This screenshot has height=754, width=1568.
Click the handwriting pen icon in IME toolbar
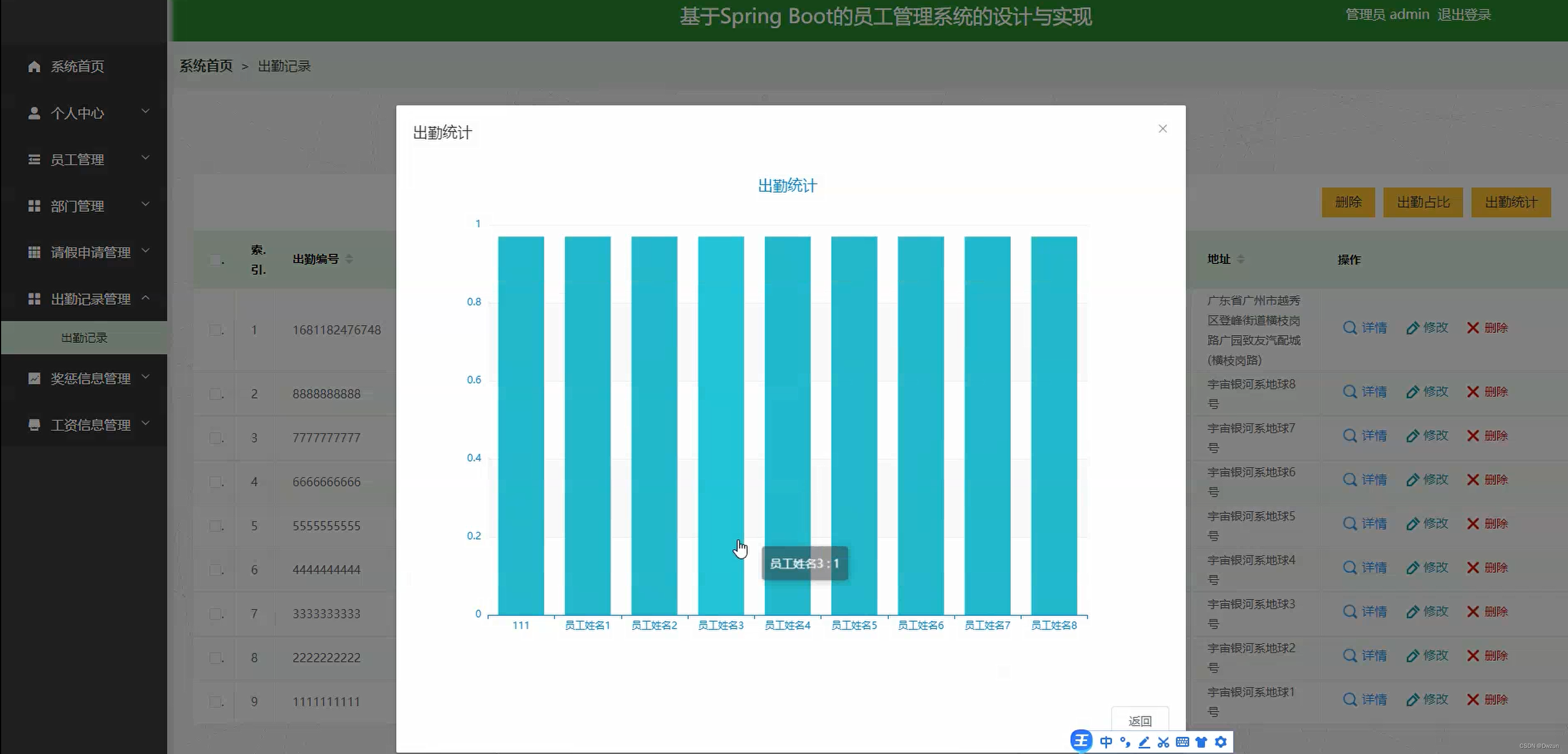(1144, 742)
